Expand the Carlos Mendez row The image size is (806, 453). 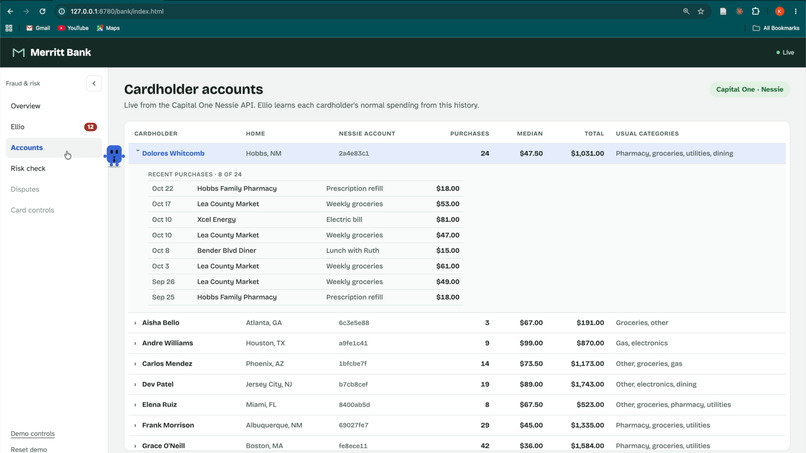tap(457, 364)
